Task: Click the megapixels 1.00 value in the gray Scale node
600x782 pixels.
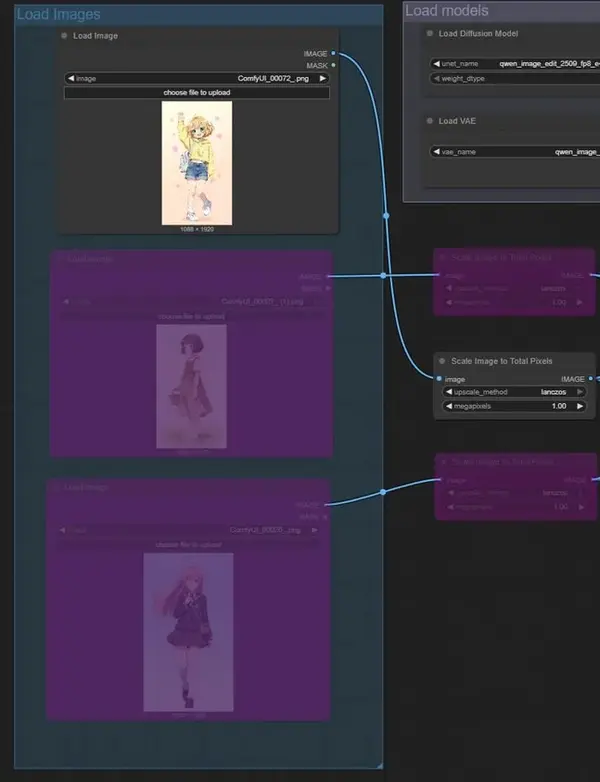Action: pos(559,406)
